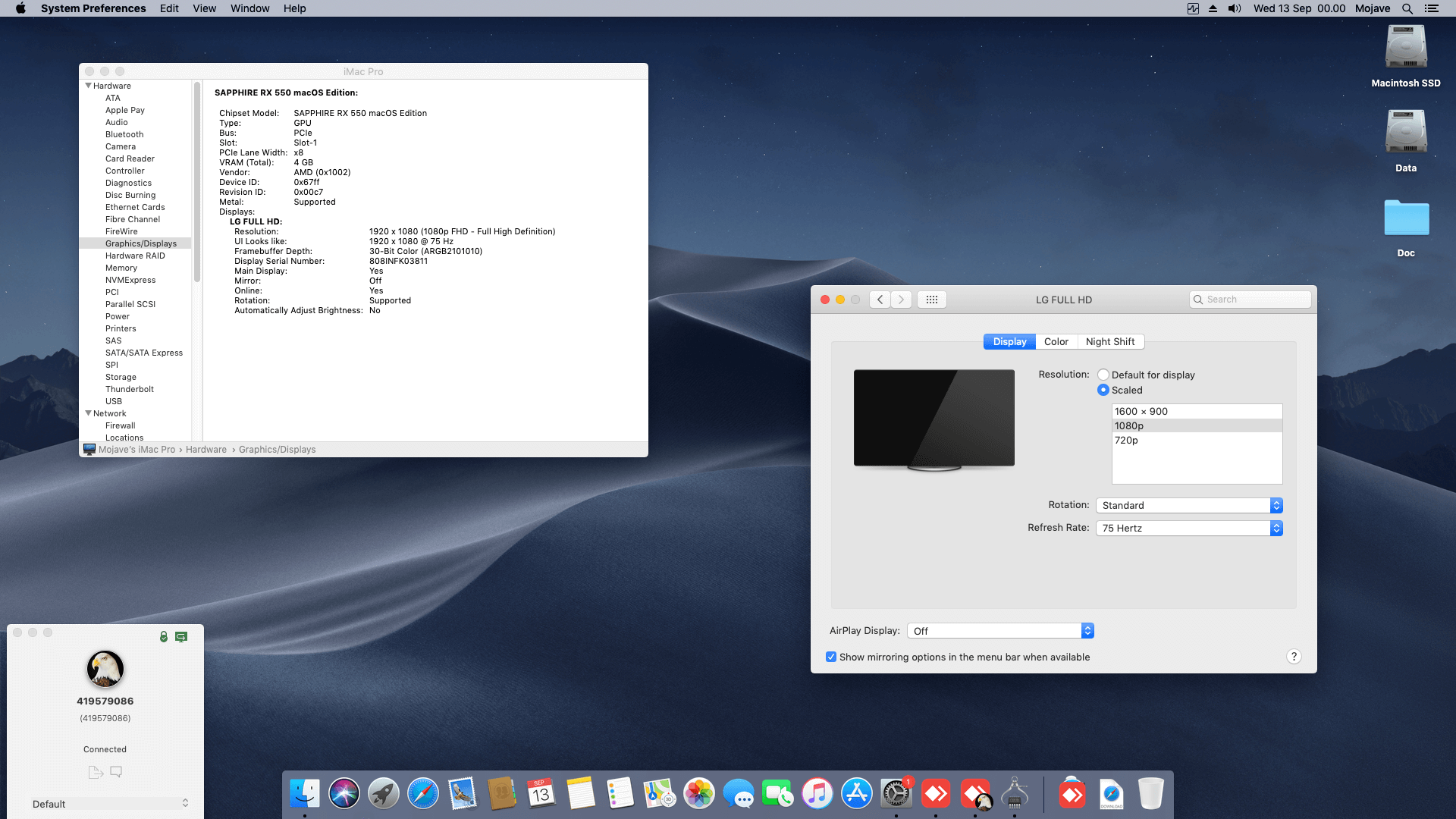This screenshot has width=1456, height=819.
Task: Click the sidebar scrollbar in iMac Pro window
Action: pos(197,182)
